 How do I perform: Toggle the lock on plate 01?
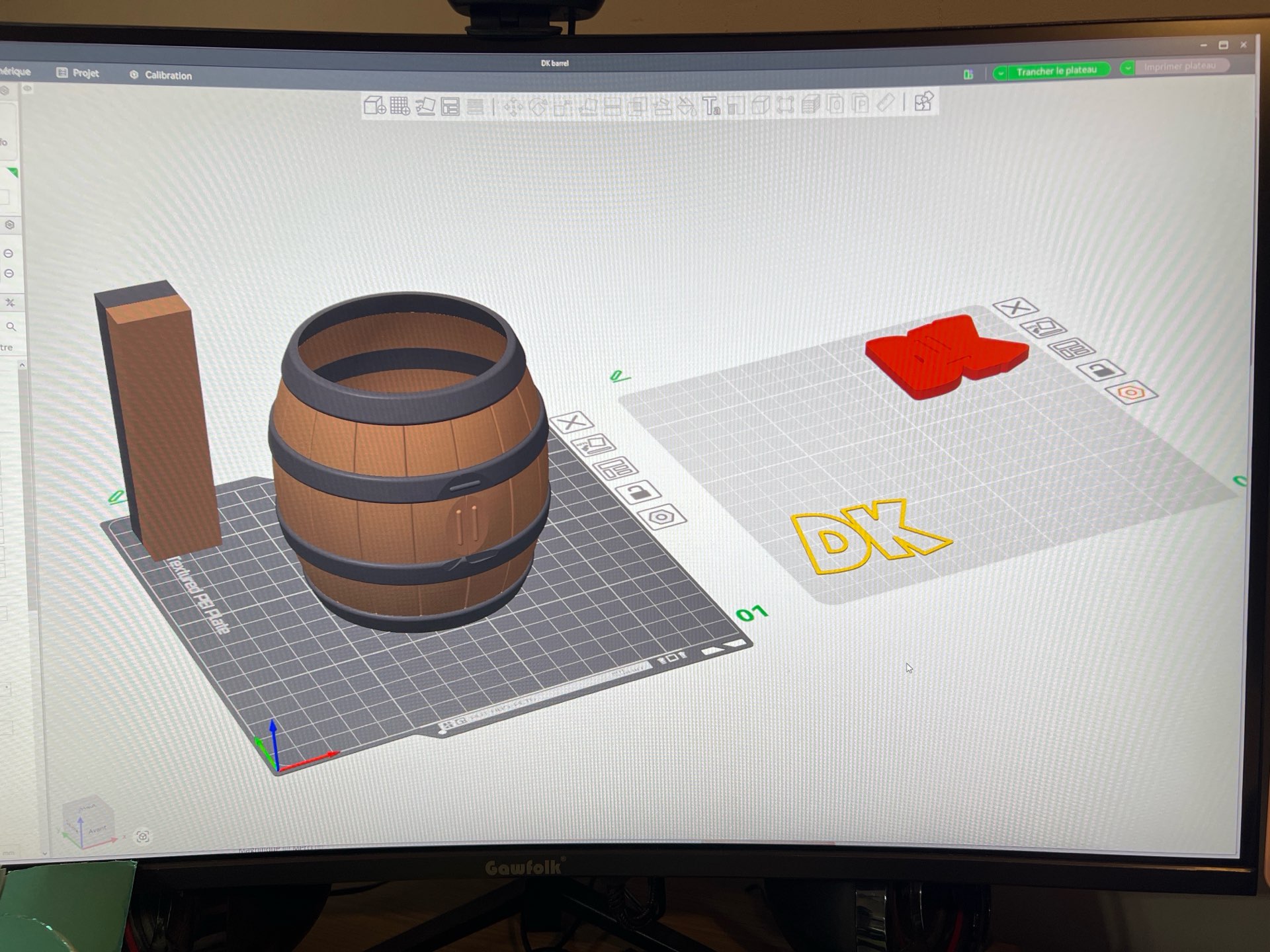638,492
